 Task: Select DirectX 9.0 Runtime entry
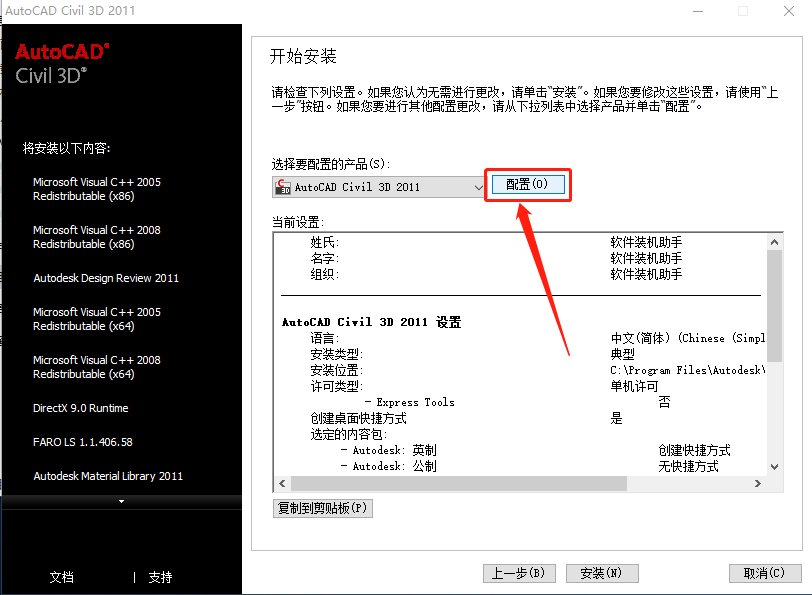[81, 409]
